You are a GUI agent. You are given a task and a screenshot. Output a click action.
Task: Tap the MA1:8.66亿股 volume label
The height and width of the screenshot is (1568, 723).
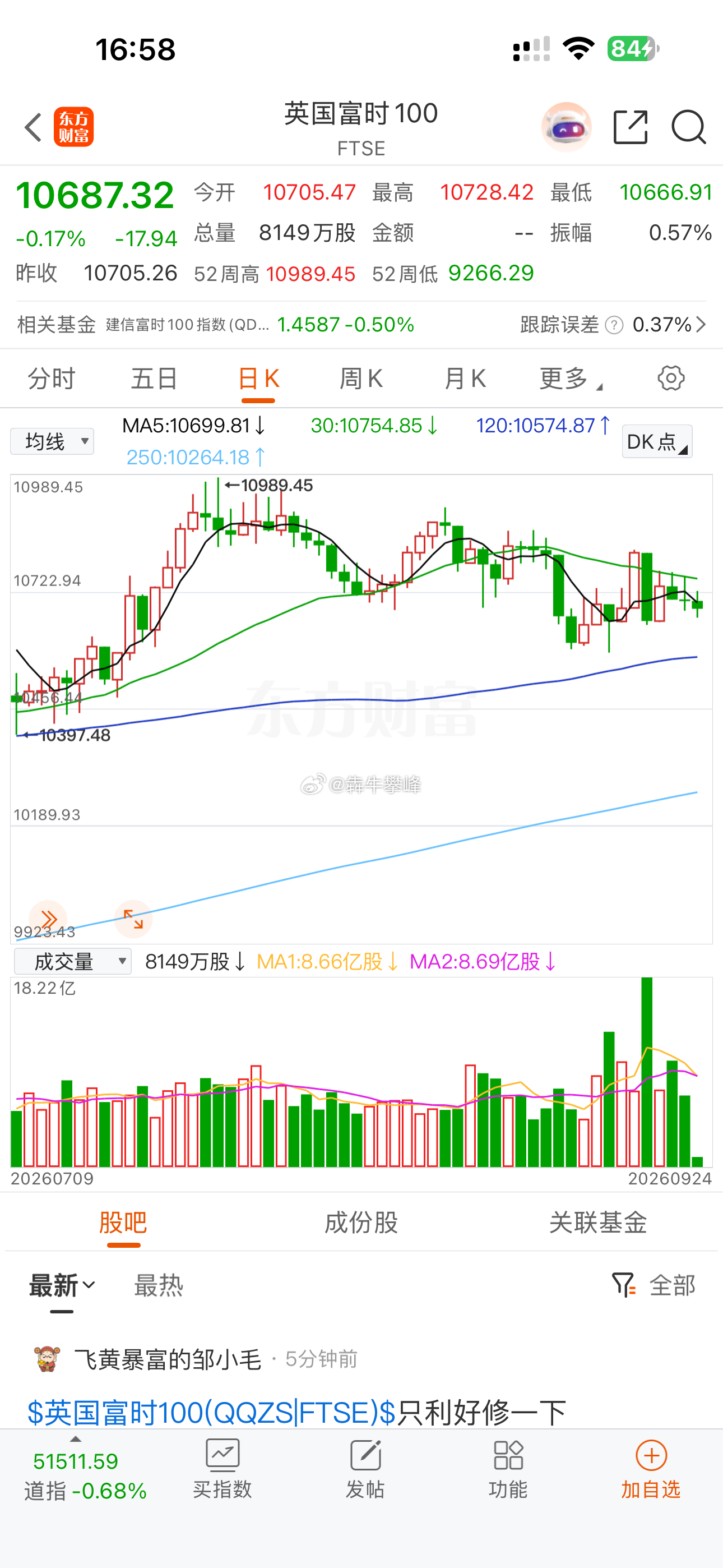(x=327, y=962)
